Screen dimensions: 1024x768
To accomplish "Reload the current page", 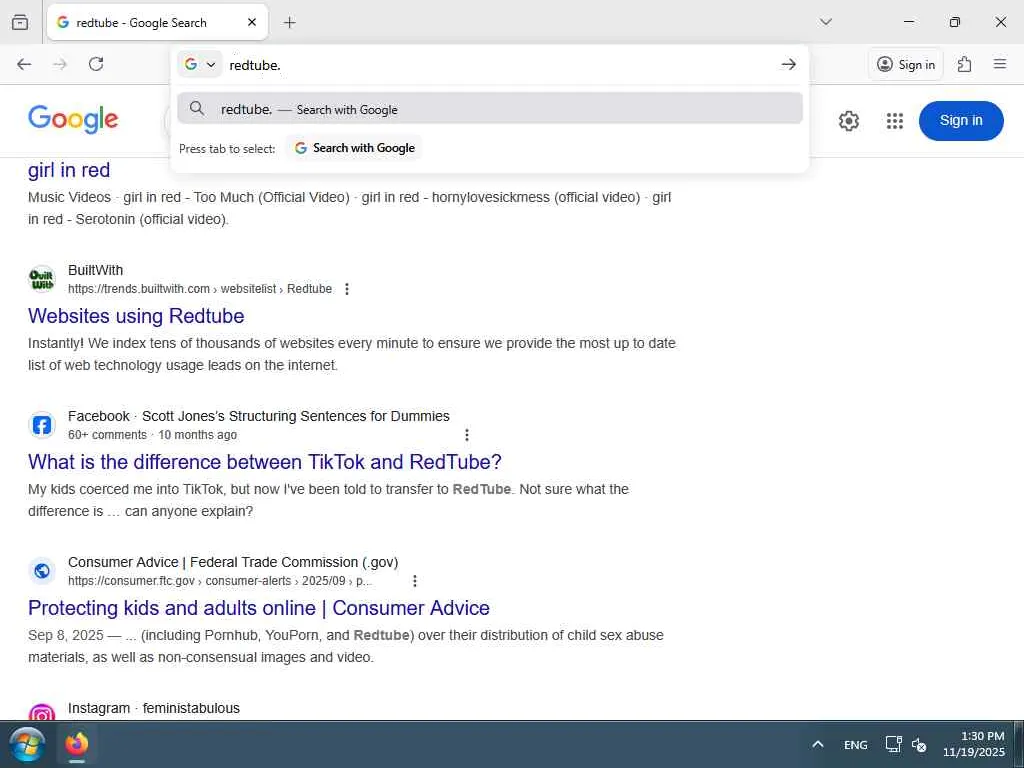I will tap(96, 64).
